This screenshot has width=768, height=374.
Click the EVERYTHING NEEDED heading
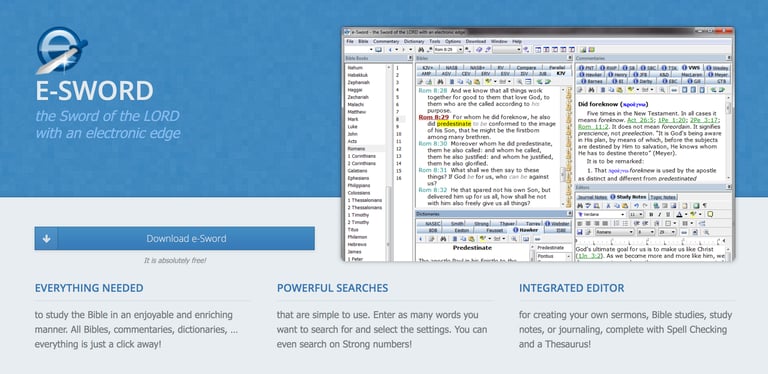click(x=89, y=288)
